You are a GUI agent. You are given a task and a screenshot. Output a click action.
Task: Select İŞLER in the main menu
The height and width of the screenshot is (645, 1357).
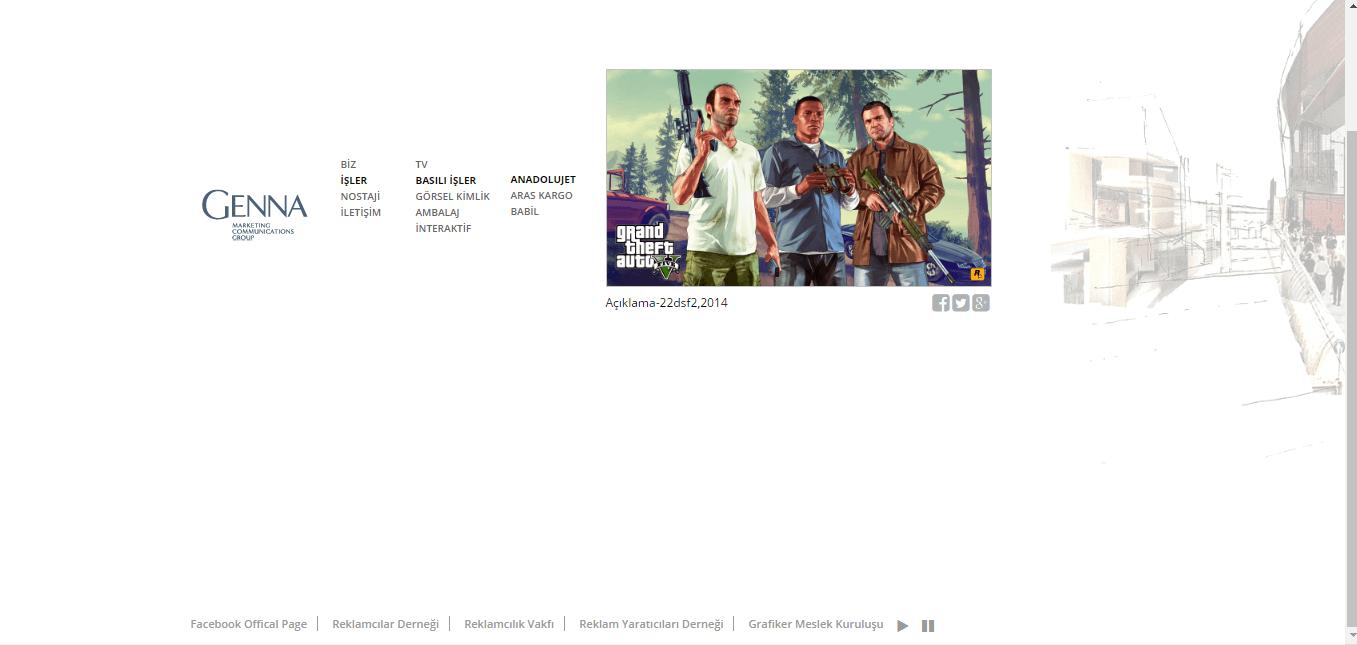point(353,181)
